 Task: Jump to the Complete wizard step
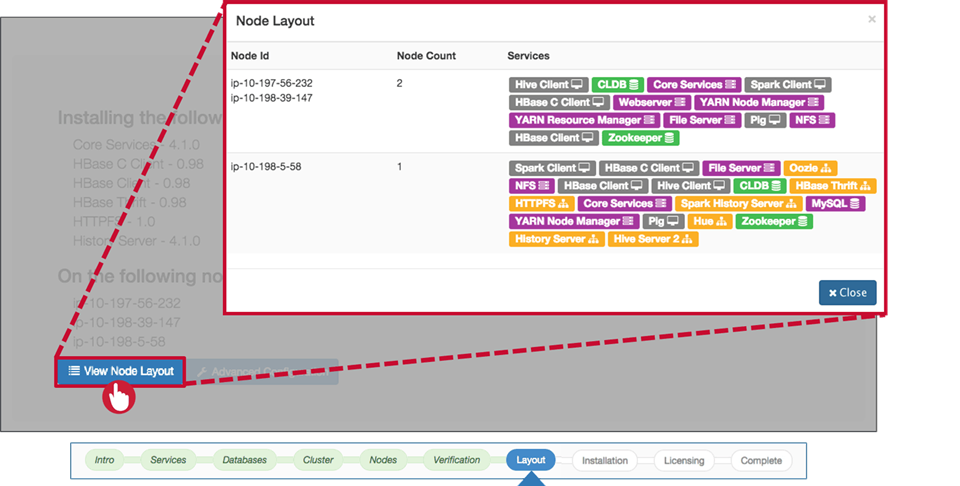click(761, 460)
